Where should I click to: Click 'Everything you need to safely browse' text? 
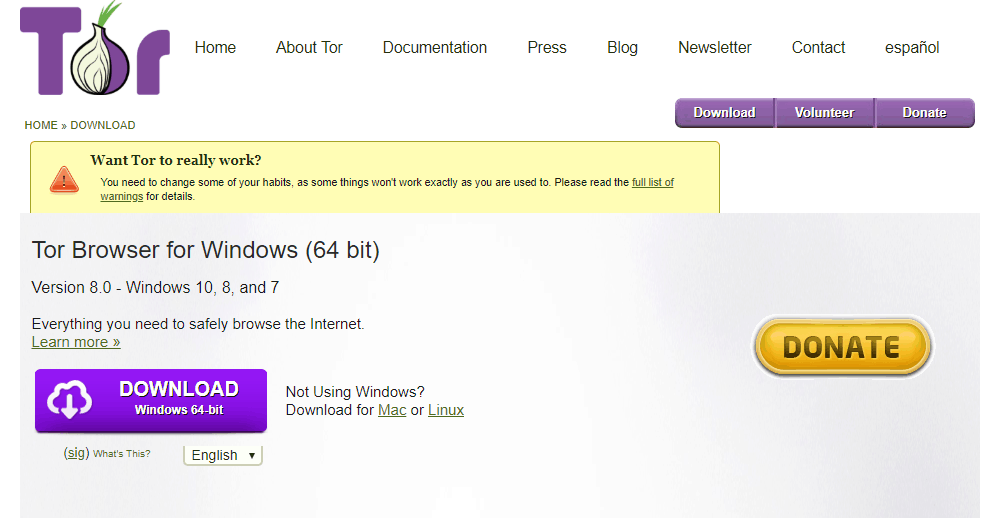tap(198, 324)
